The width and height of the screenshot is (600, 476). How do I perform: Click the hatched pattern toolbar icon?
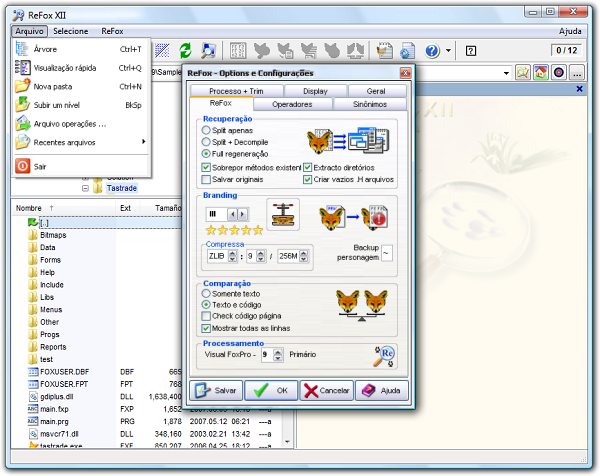pos(162,50)
